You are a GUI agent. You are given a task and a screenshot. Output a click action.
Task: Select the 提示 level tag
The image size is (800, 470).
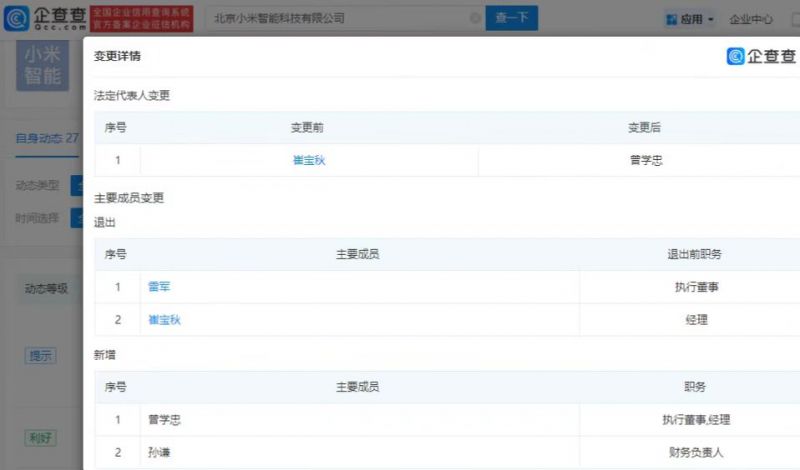tap(40, 355)
